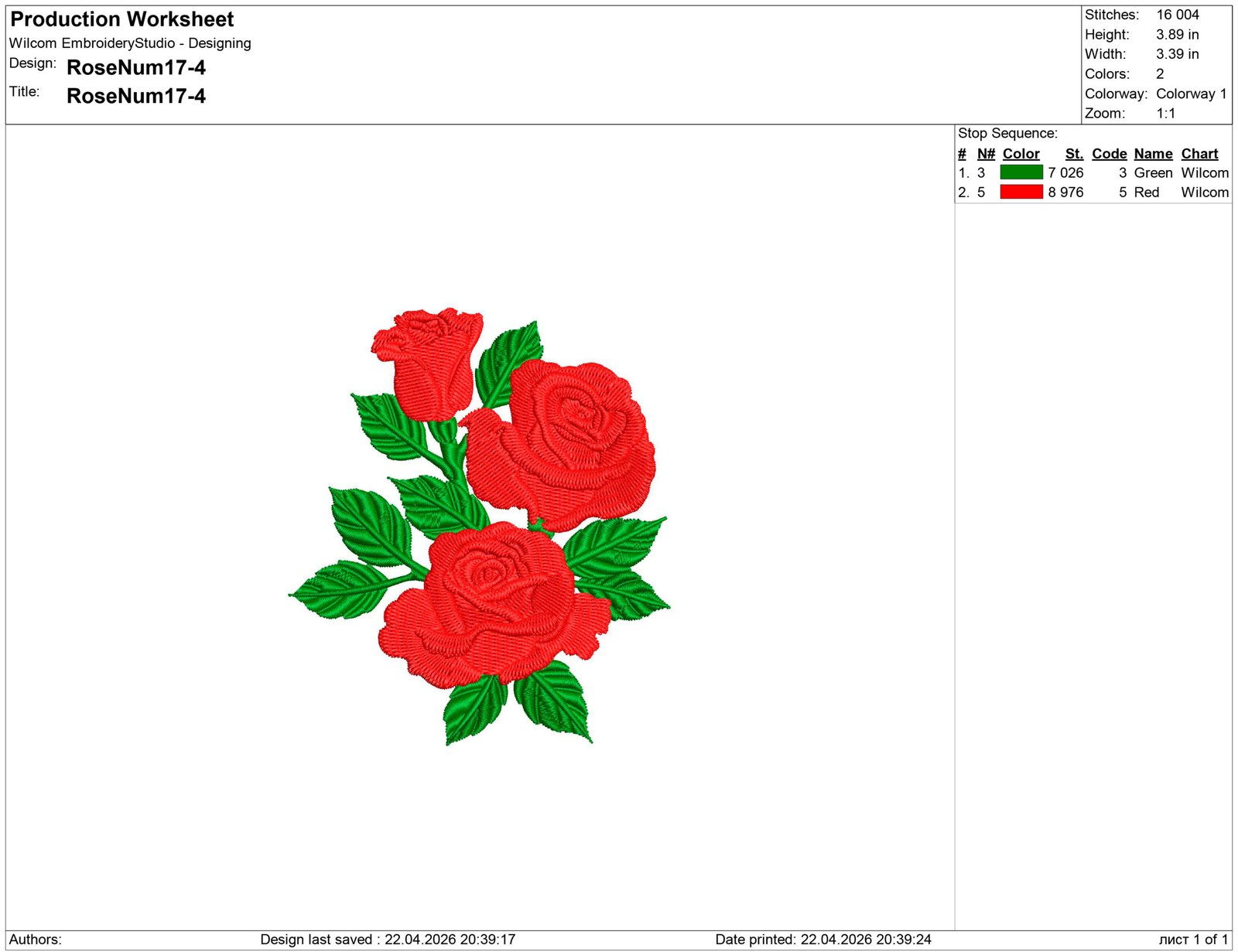Click the Code column header
1238x952 pixels.
(x=1109, y=154)
